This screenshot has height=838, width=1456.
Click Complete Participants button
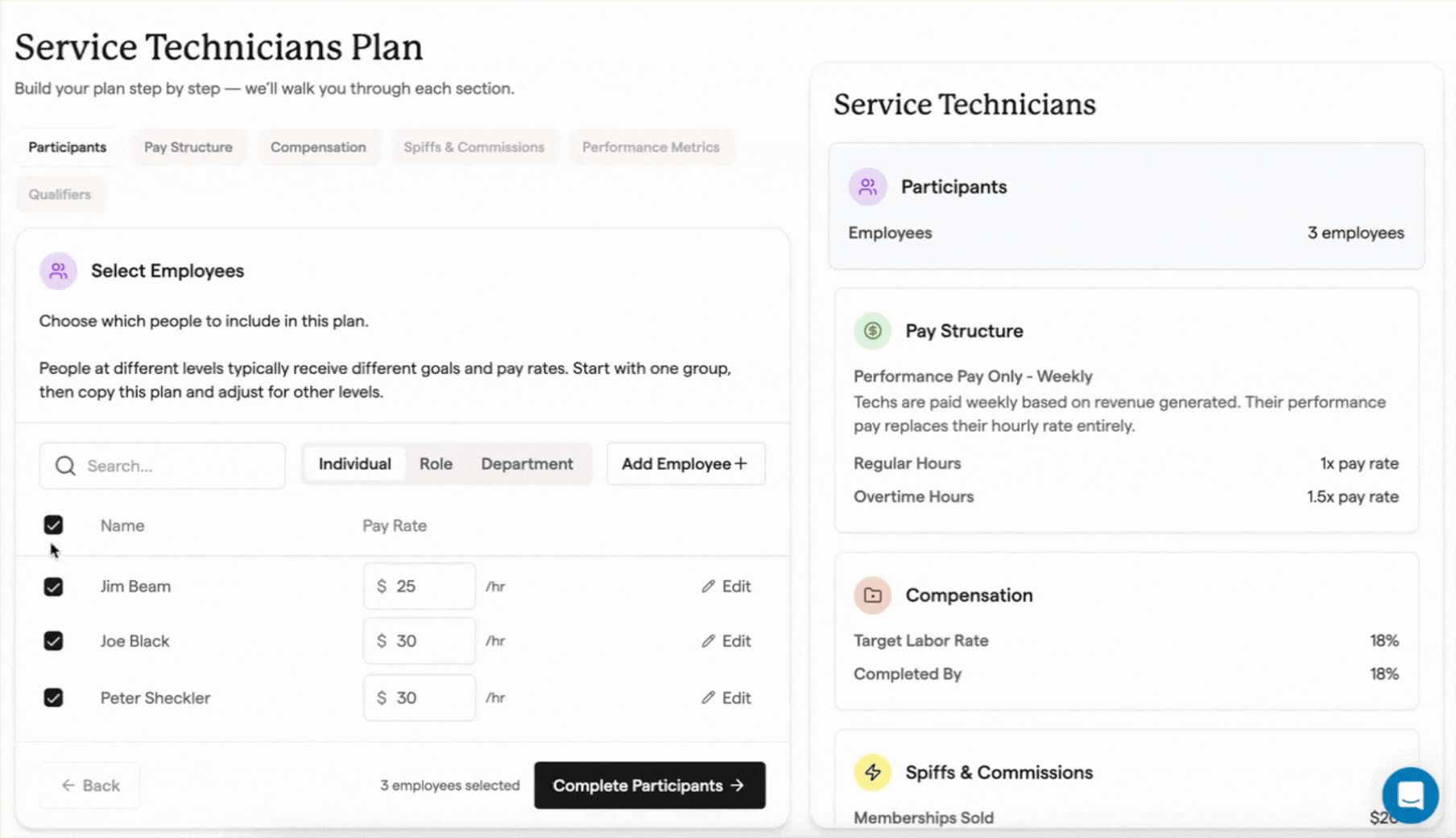pos(649,786)
